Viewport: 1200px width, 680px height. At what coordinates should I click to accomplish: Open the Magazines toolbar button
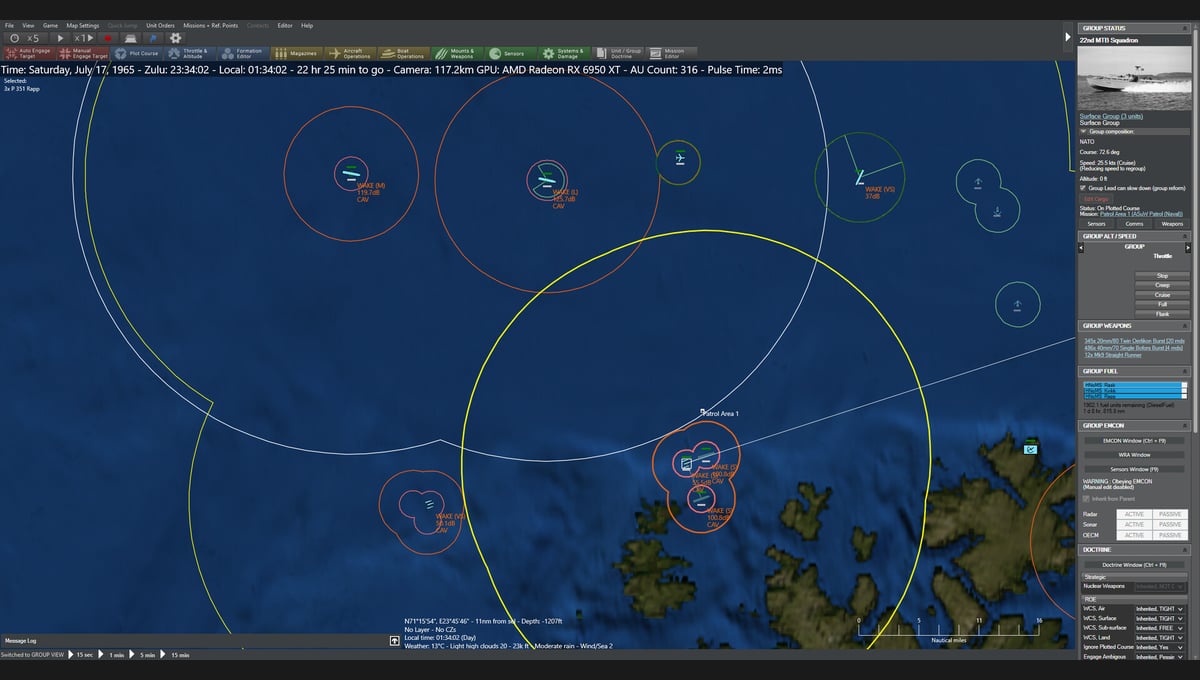(x=296, y=53)
